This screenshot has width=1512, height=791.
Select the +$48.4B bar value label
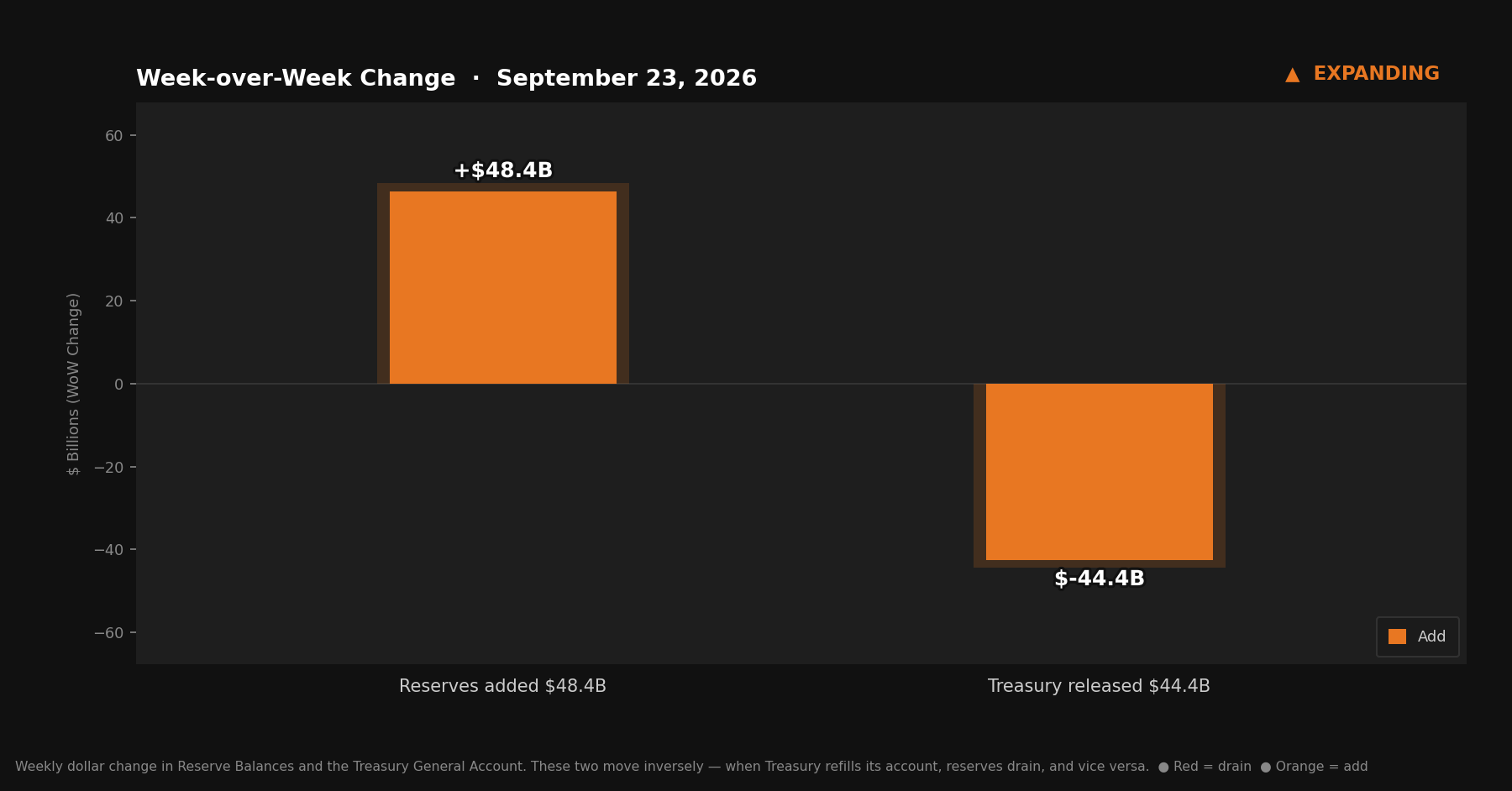(503, 170)
